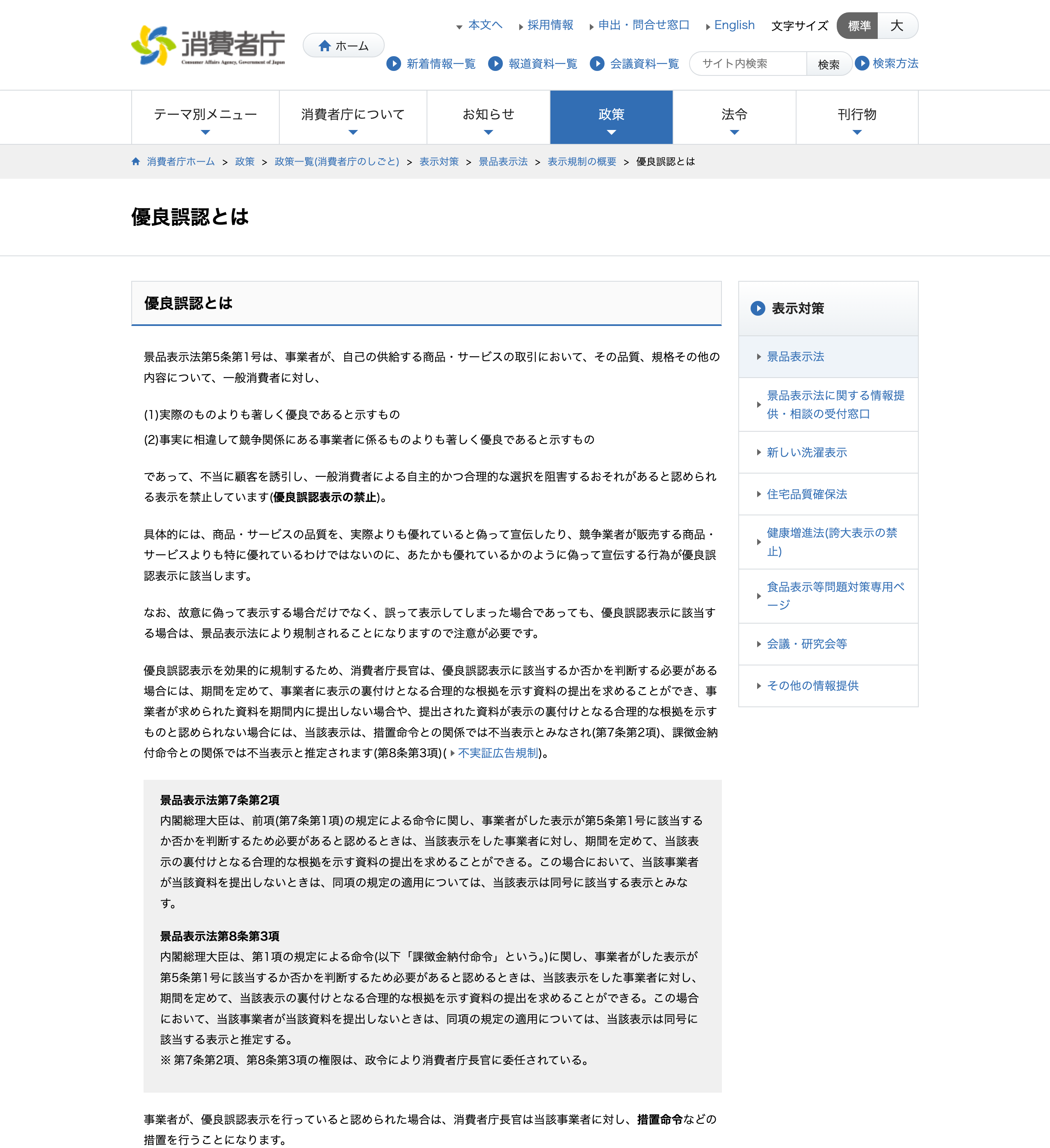The image size is (1050, 1148).
Task: Click 表示規制の概要 breadcrumb link
Action: 582,162
